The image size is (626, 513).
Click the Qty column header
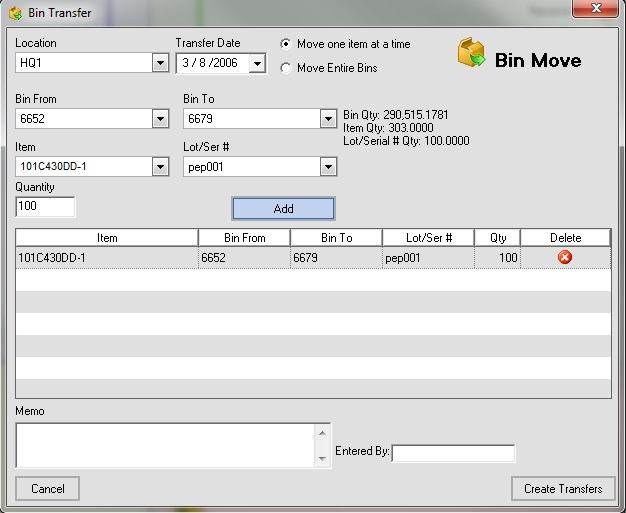click(497, 238)
